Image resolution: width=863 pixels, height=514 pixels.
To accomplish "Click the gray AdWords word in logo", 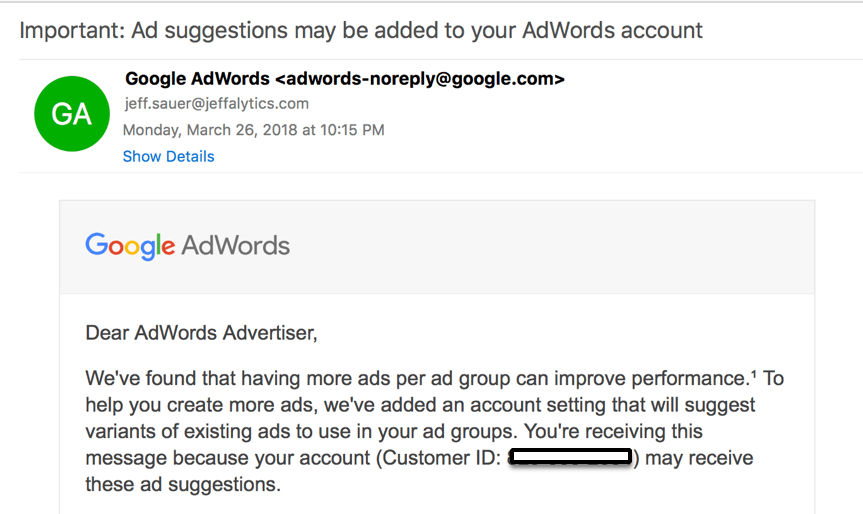I will 236,246.
